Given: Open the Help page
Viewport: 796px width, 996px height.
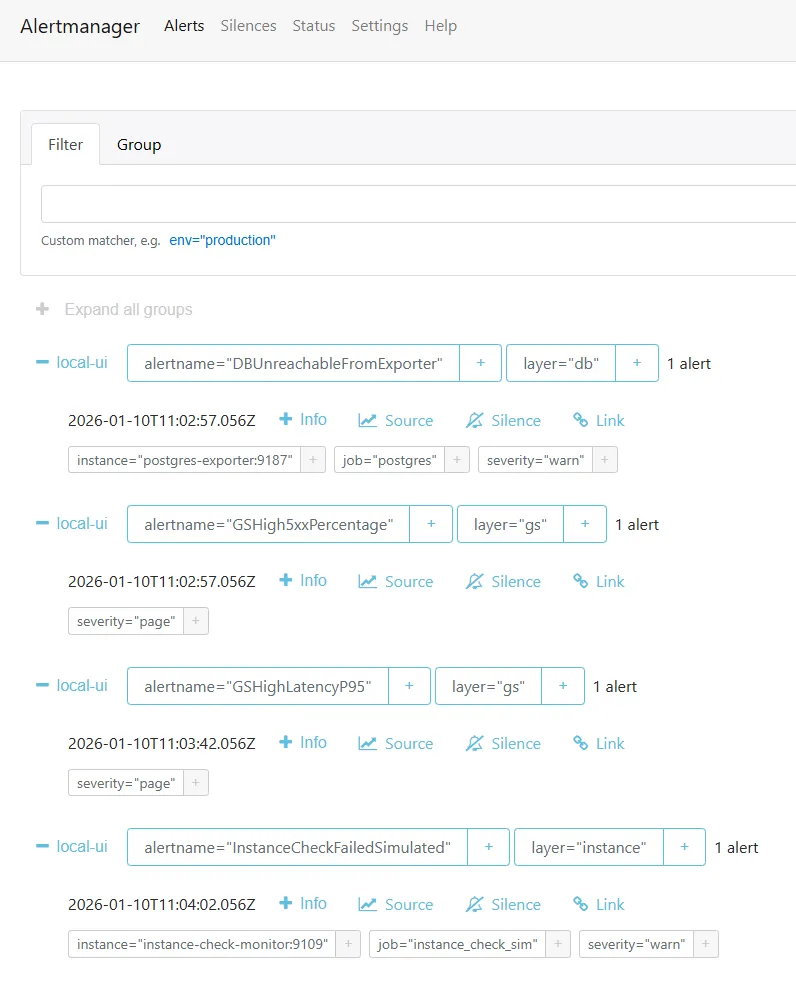Looking at the screenshot, I should [x=441, y=26].
